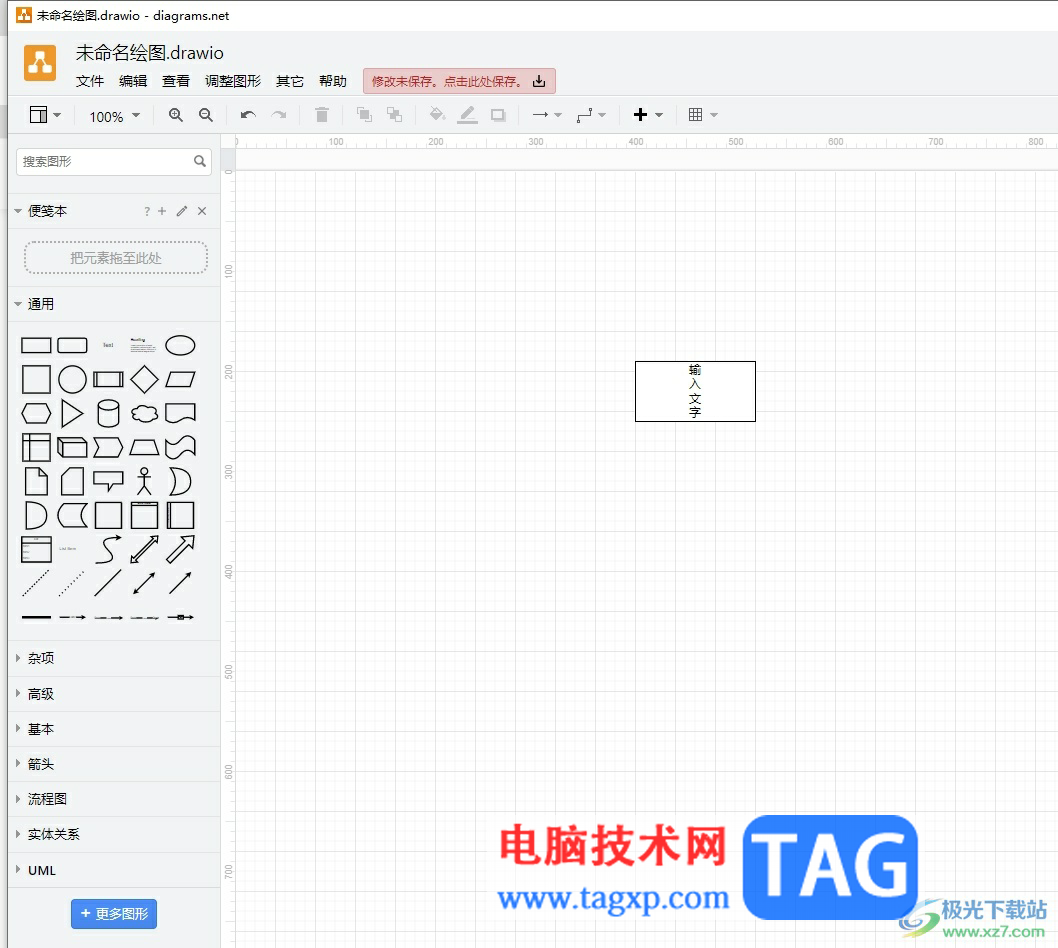The height and width of the screenshot is (948, 1058).
Task: Click the delete trash icon
Action: 322,115
